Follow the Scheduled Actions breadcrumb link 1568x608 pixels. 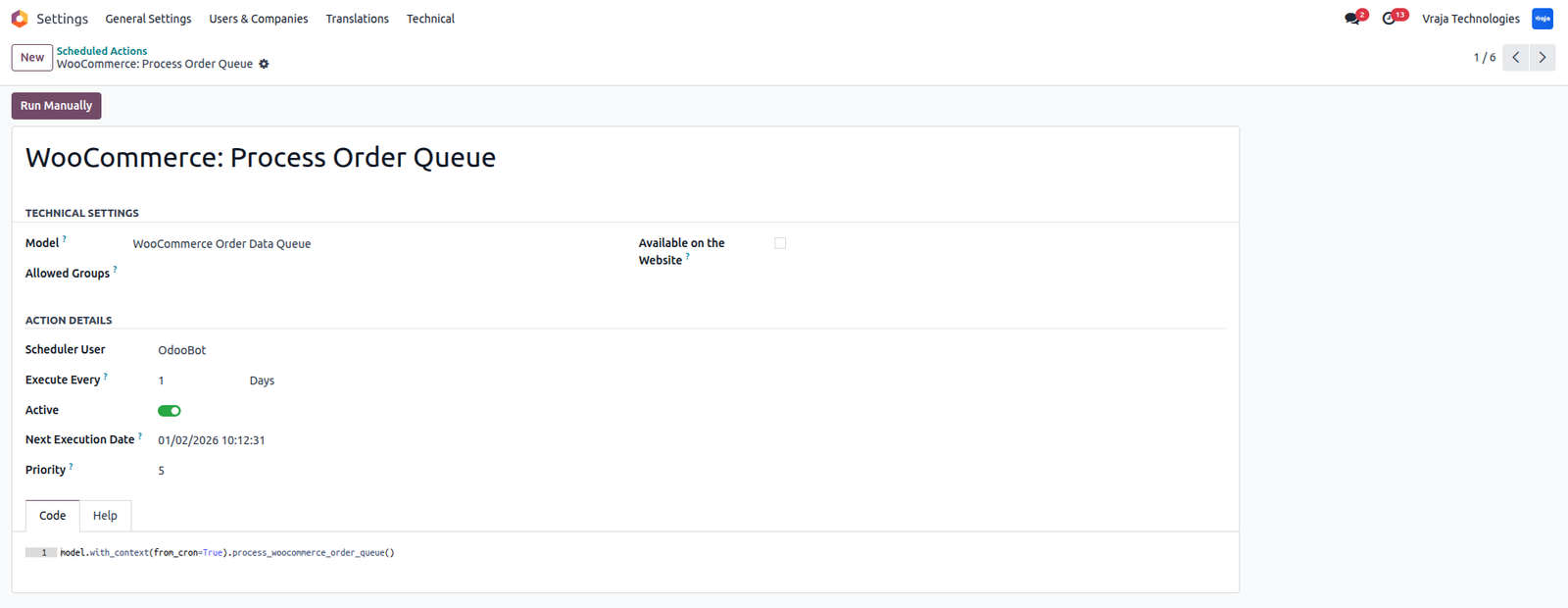point(102,51)
